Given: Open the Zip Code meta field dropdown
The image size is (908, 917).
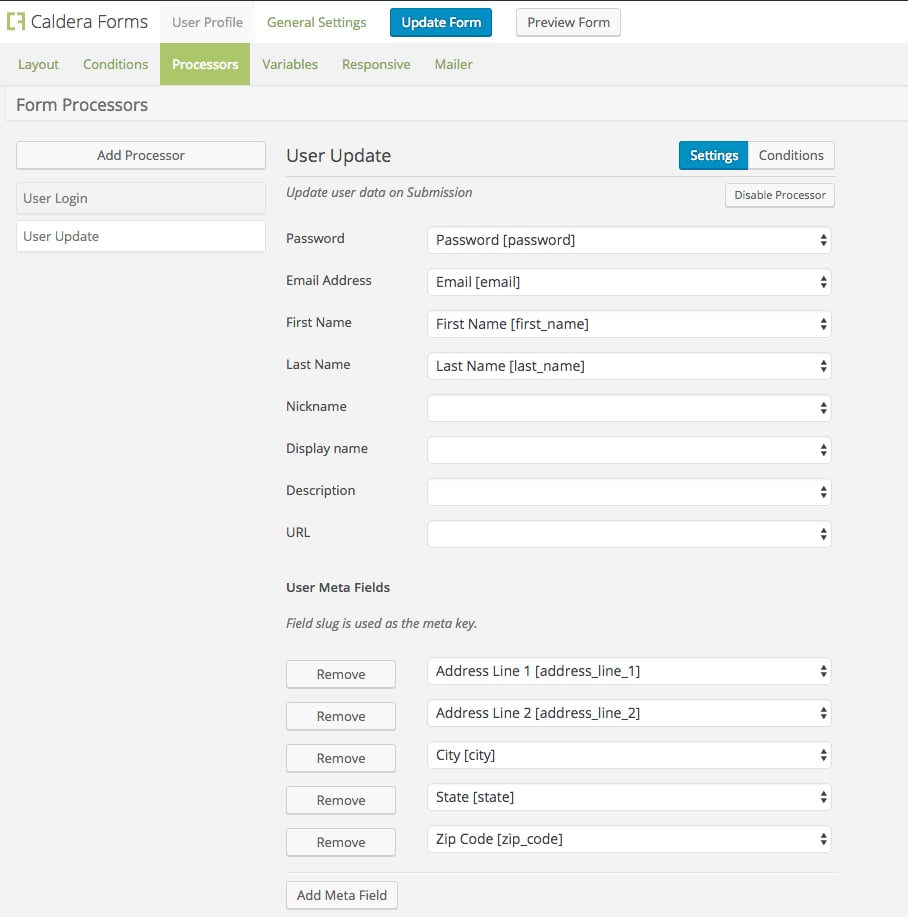Looking at the screenshot, I should (x=629, y=840).
